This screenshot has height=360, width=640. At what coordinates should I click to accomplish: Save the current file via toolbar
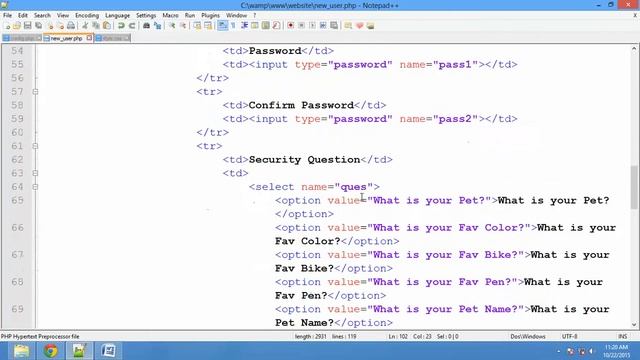28,26
